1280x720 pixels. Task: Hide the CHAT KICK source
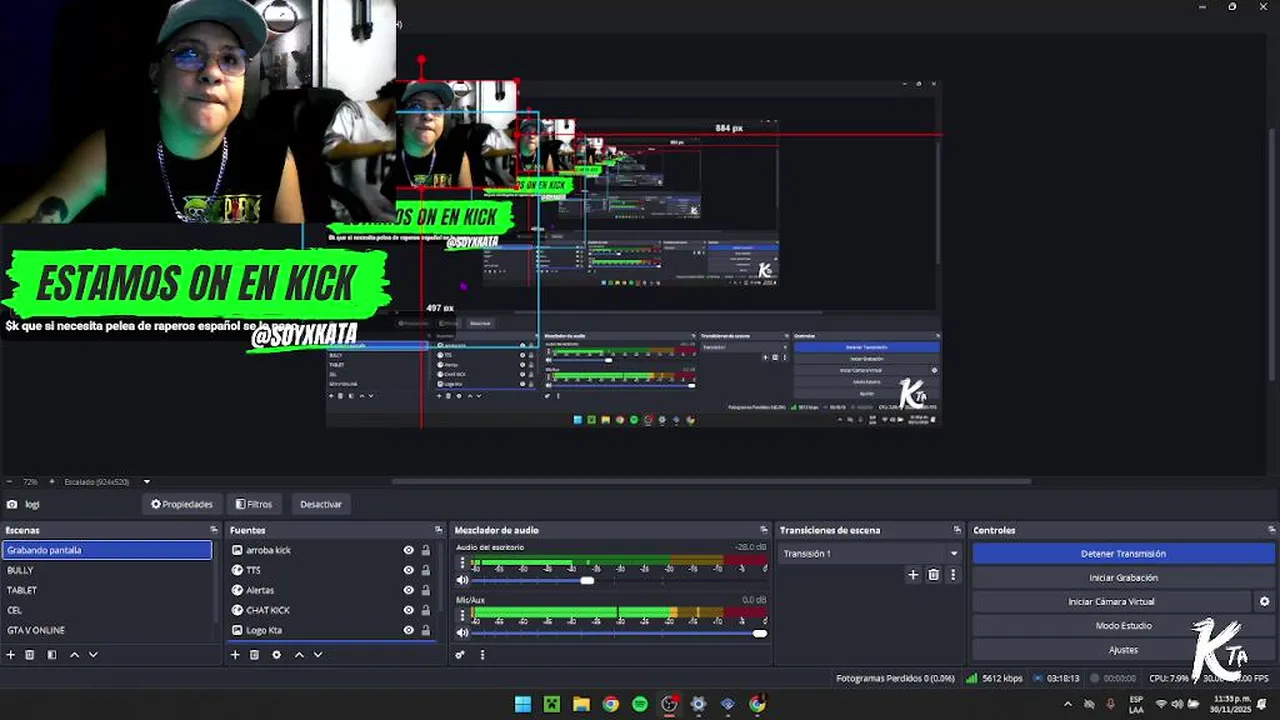pyautogui.click(x=408, y=610)
